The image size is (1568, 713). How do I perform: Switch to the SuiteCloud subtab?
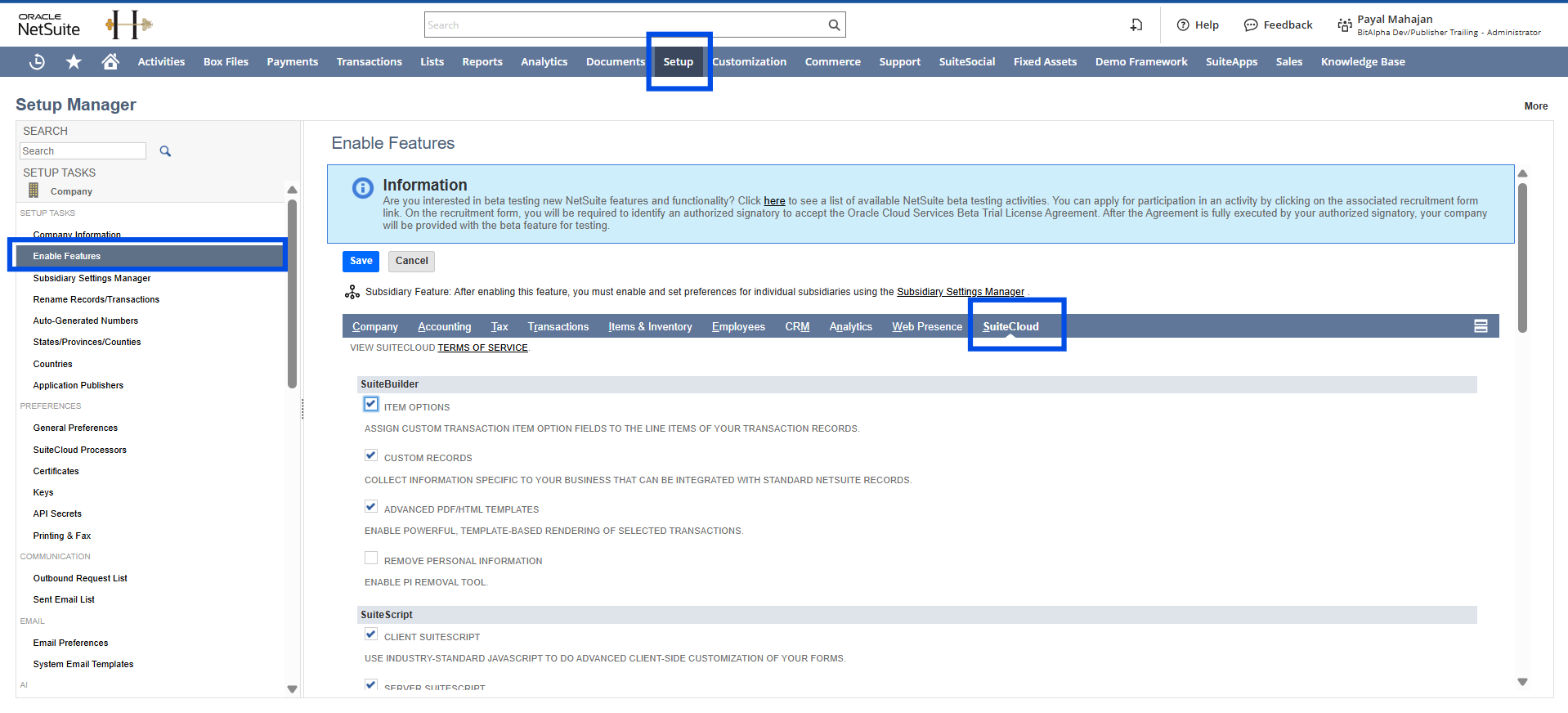tap(1011, 326)
